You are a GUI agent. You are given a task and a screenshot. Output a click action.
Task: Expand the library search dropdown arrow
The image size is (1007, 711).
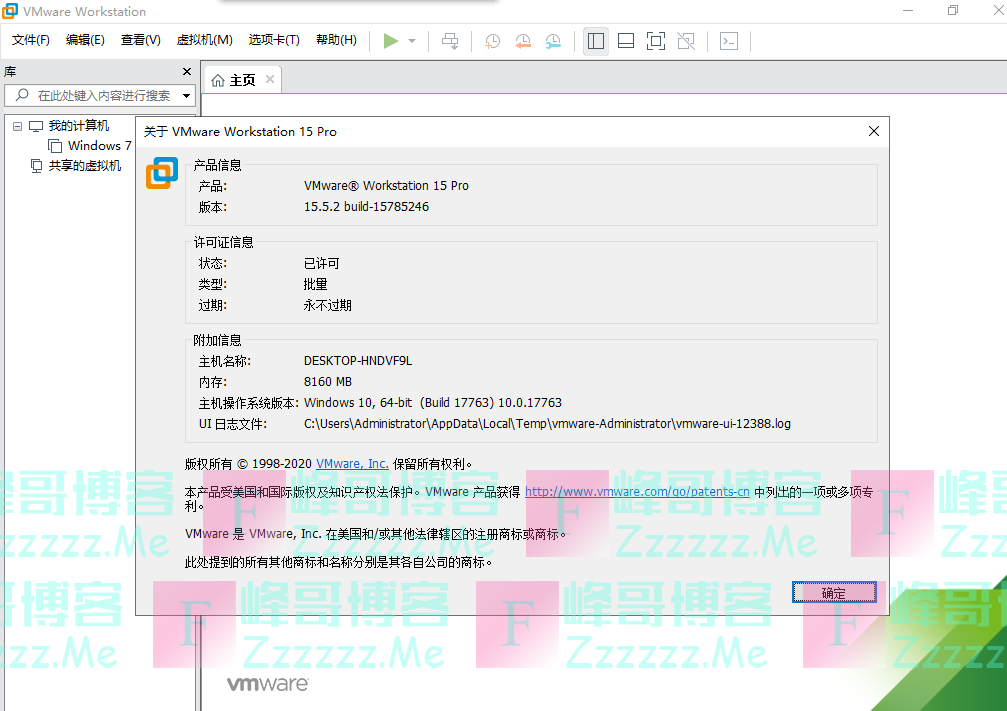point(186,96)
